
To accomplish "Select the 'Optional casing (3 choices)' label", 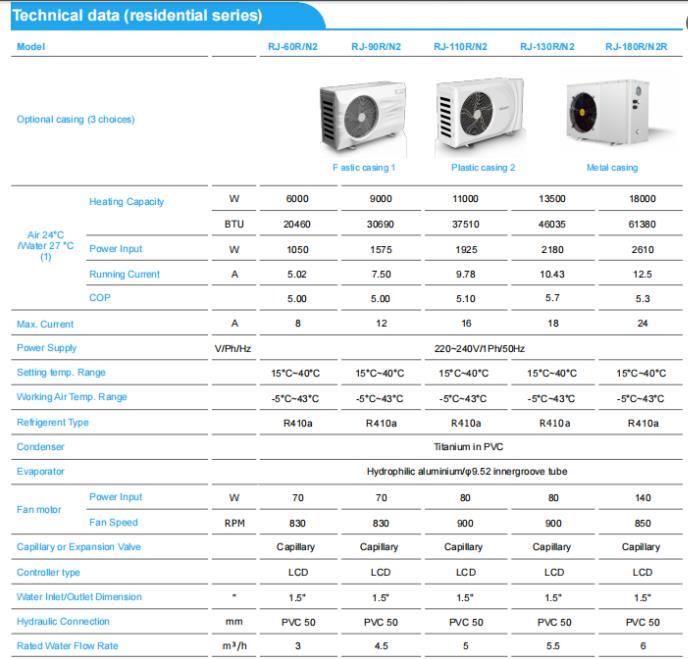I will tap(75, 119).
